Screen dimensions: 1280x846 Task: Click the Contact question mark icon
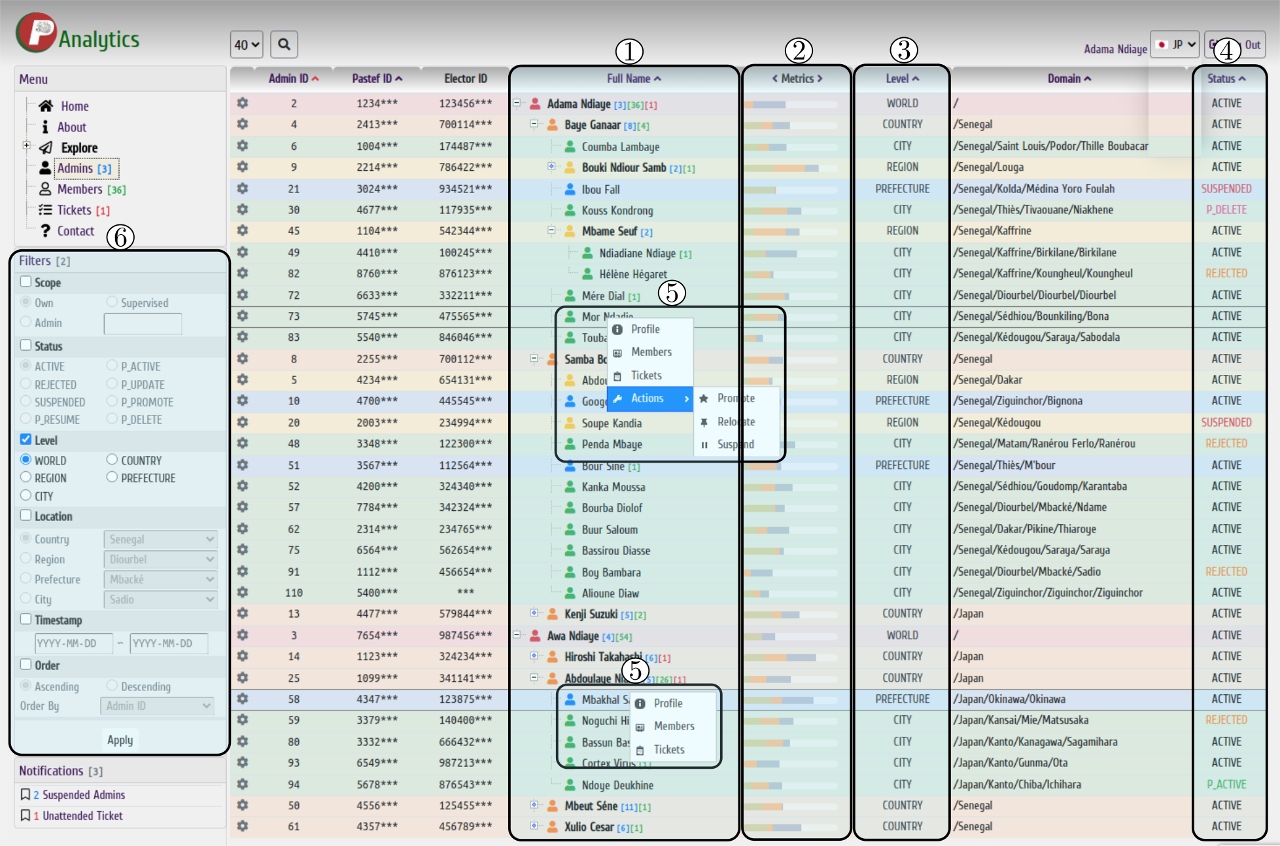click(45, 231)
